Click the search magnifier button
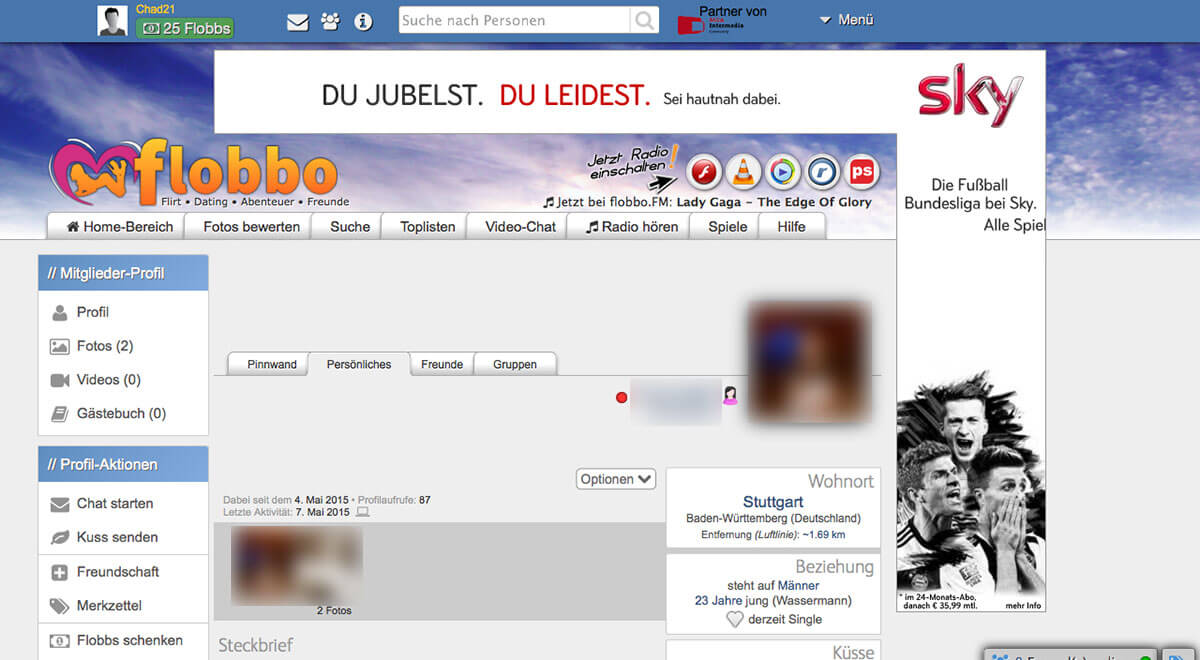This screenshot has width=1200, height=660. (x=645, y=21)
